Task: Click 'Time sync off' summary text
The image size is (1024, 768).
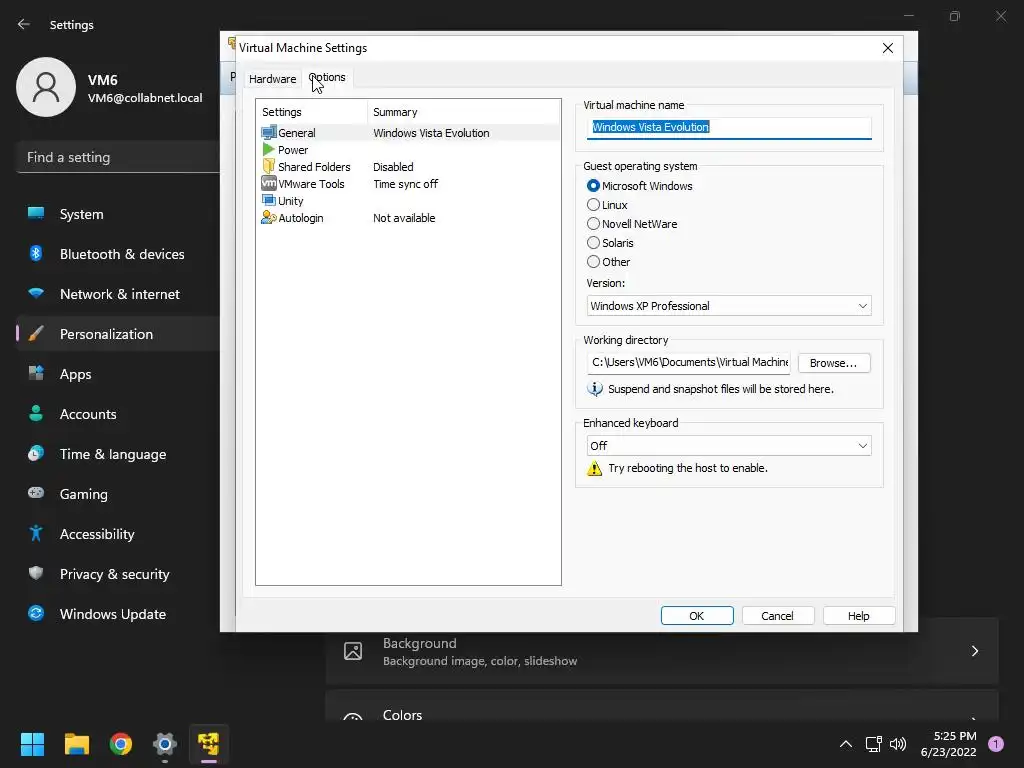Action: (406, 184)
